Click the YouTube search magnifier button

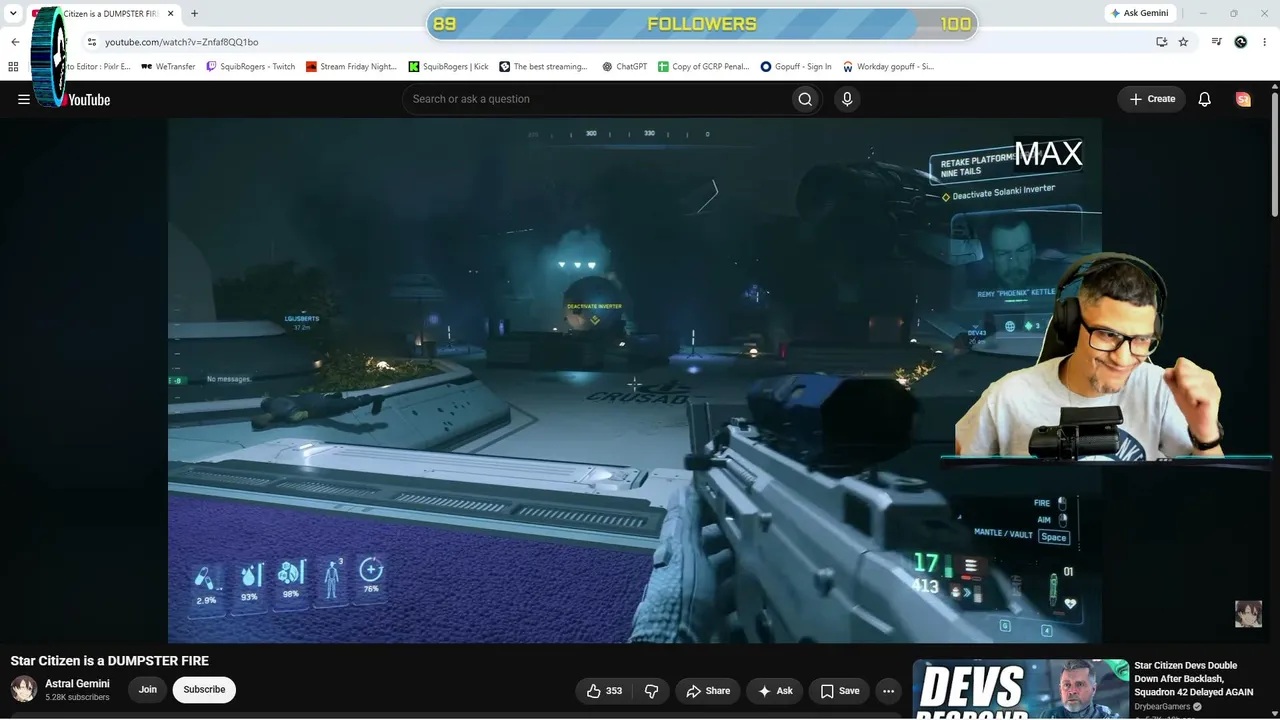[x=805, y=99]
